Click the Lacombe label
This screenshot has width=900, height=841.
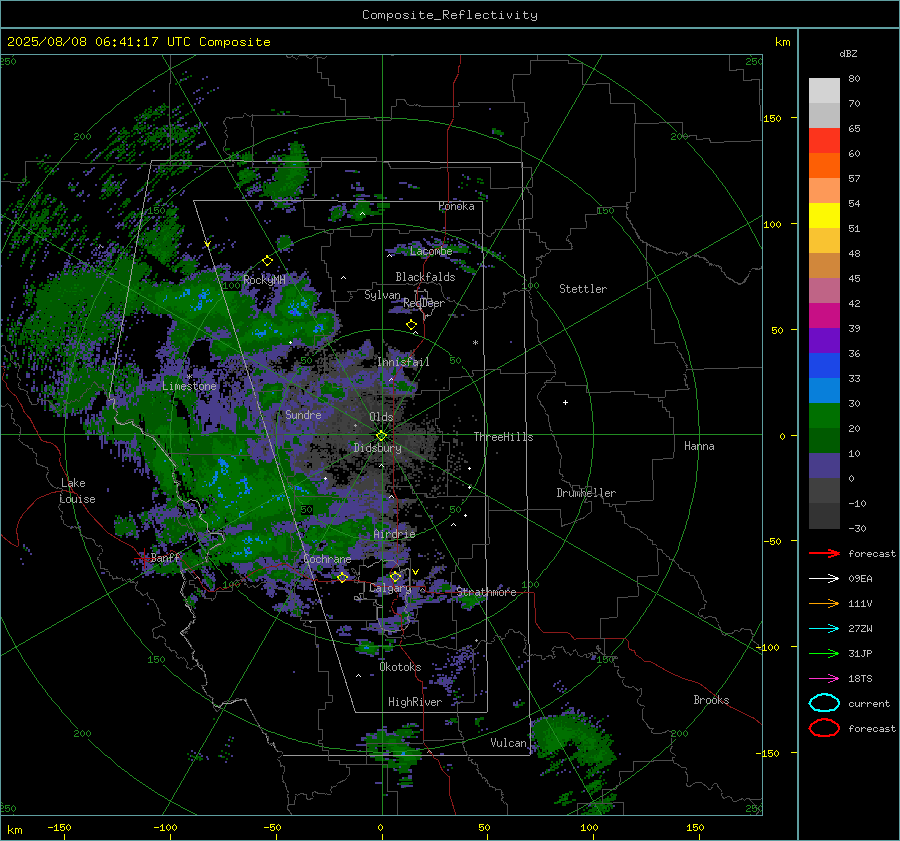(431, 251)
